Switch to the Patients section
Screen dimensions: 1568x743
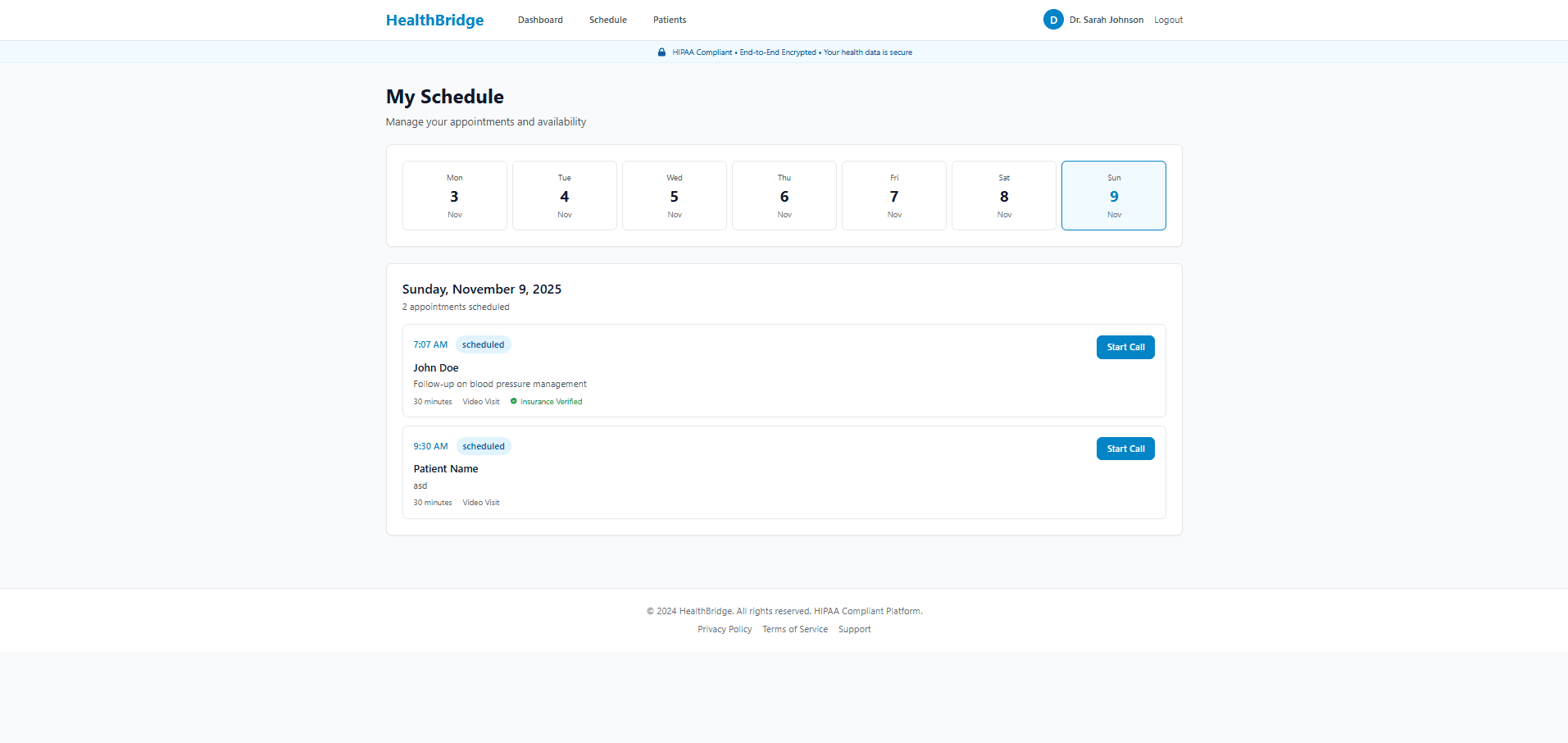tap(669, 20)
